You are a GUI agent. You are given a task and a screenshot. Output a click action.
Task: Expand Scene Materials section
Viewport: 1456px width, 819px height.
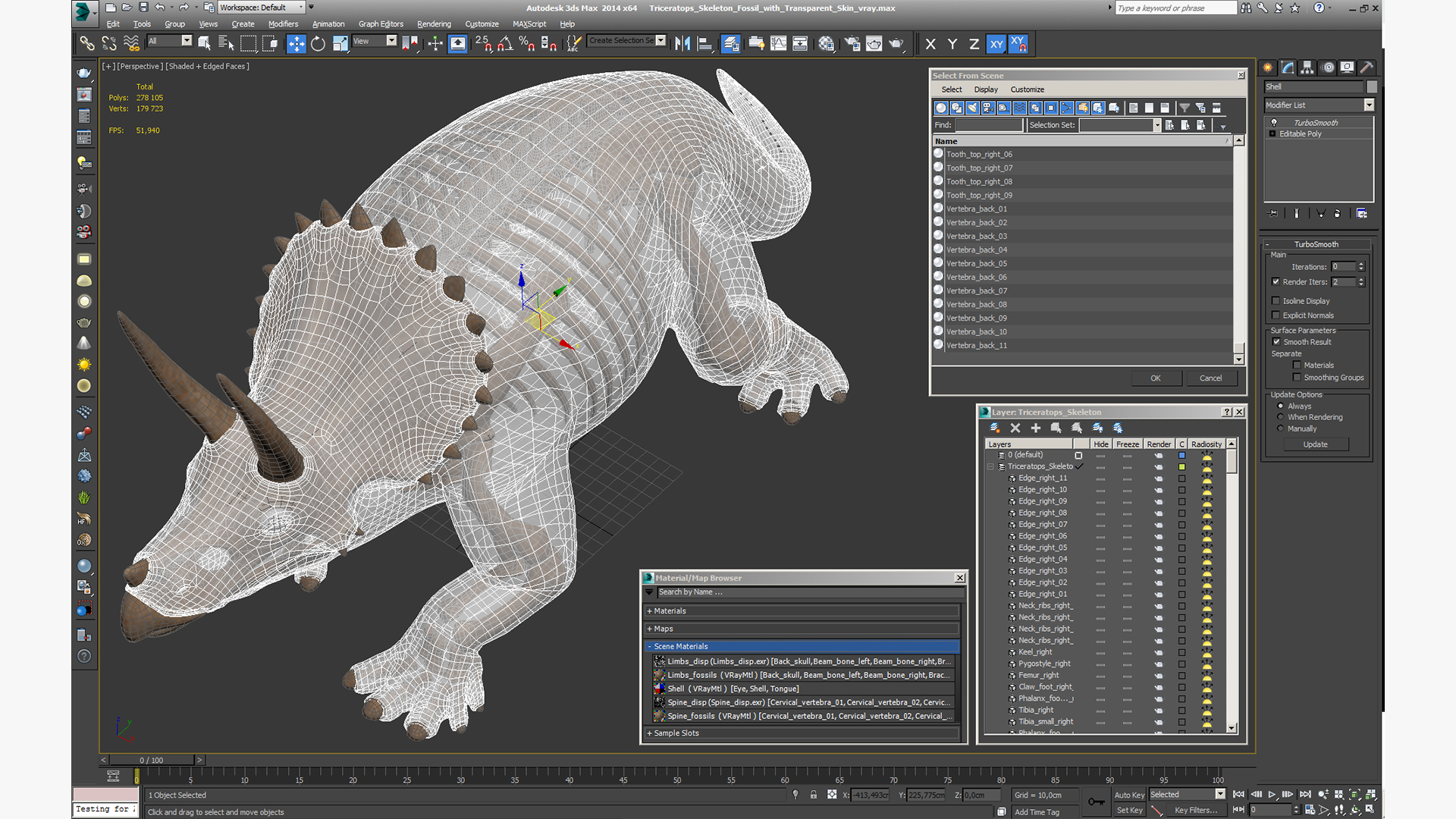tap(648, 646)
